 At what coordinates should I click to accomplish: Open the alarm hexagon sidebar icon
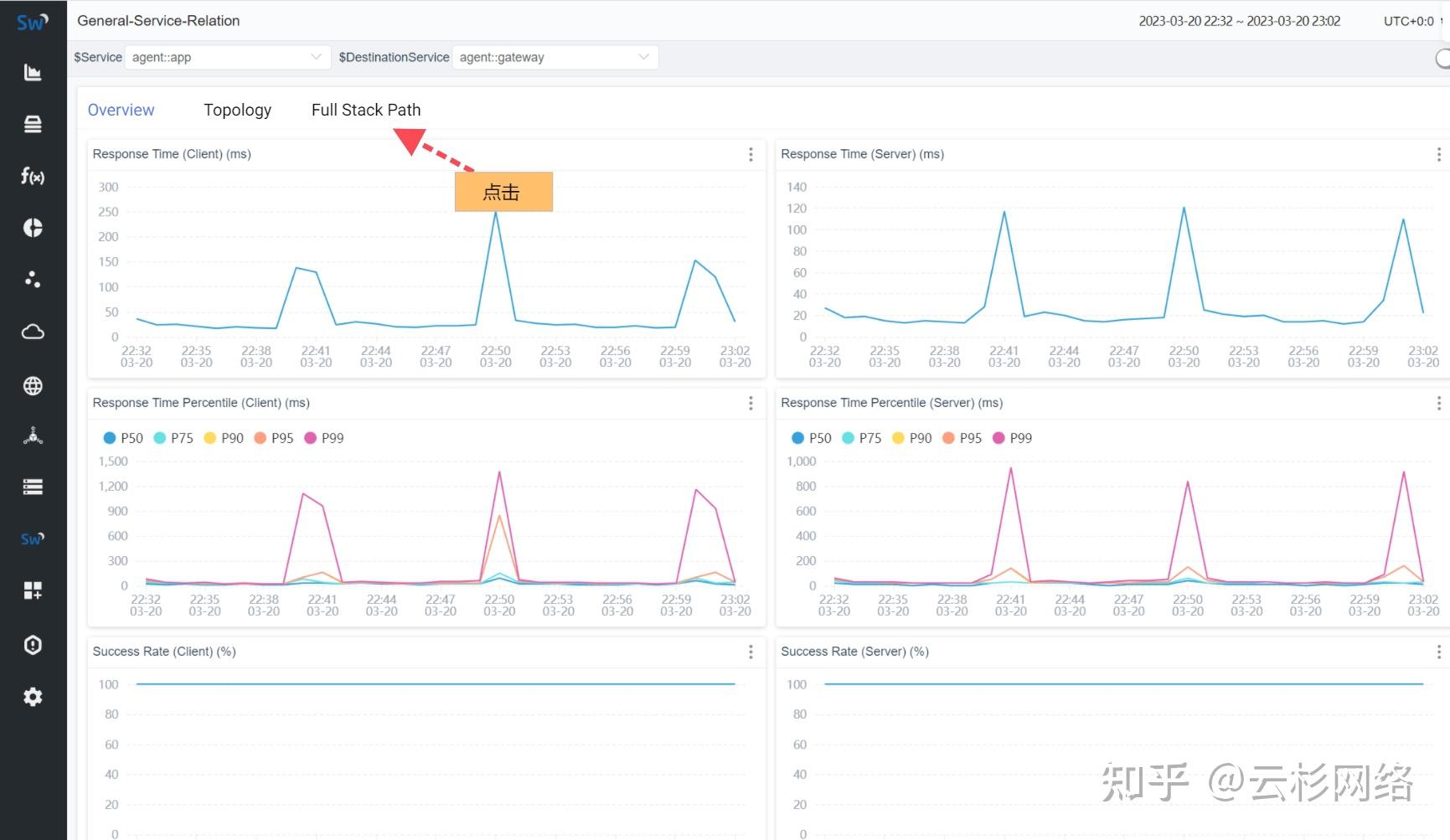tap(33, 645)
